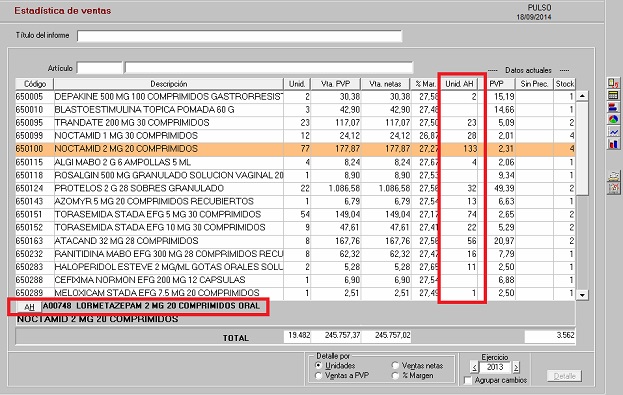
Task: Select row NOCTAMID 1 MG 30 COMPRIMIDOS
Action: [x=295, y=136]
